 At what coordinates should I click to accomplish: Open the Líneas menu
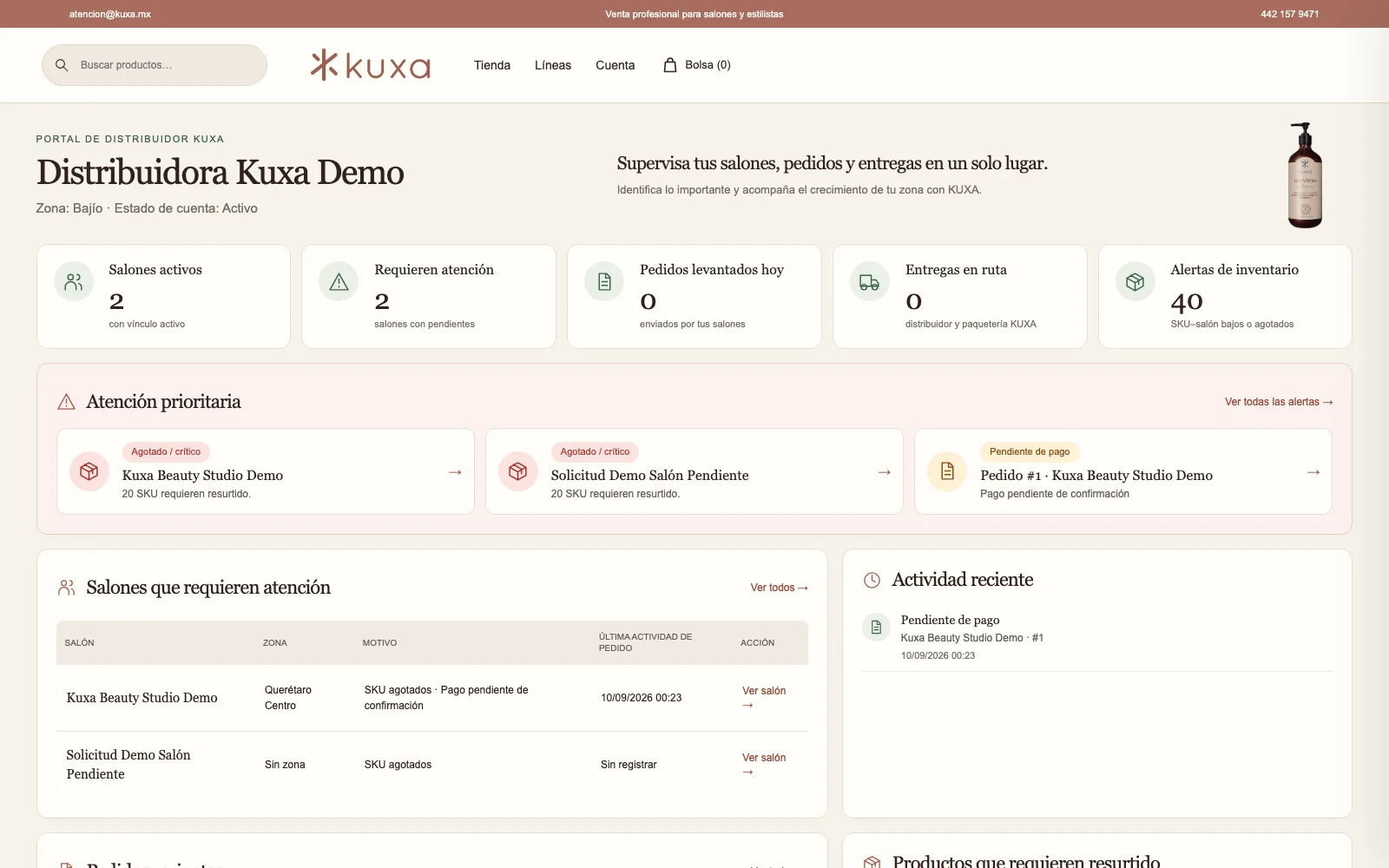[x=553, y=65]
